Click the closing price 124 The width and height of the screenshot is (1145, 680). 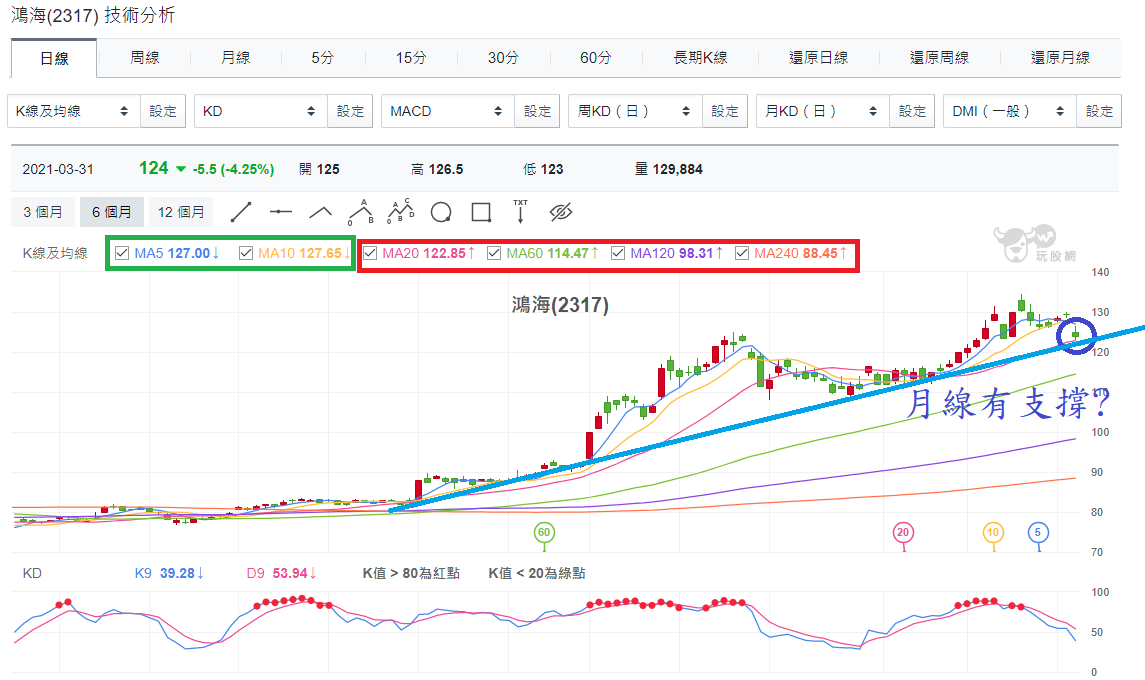click(x=153, y=169)
